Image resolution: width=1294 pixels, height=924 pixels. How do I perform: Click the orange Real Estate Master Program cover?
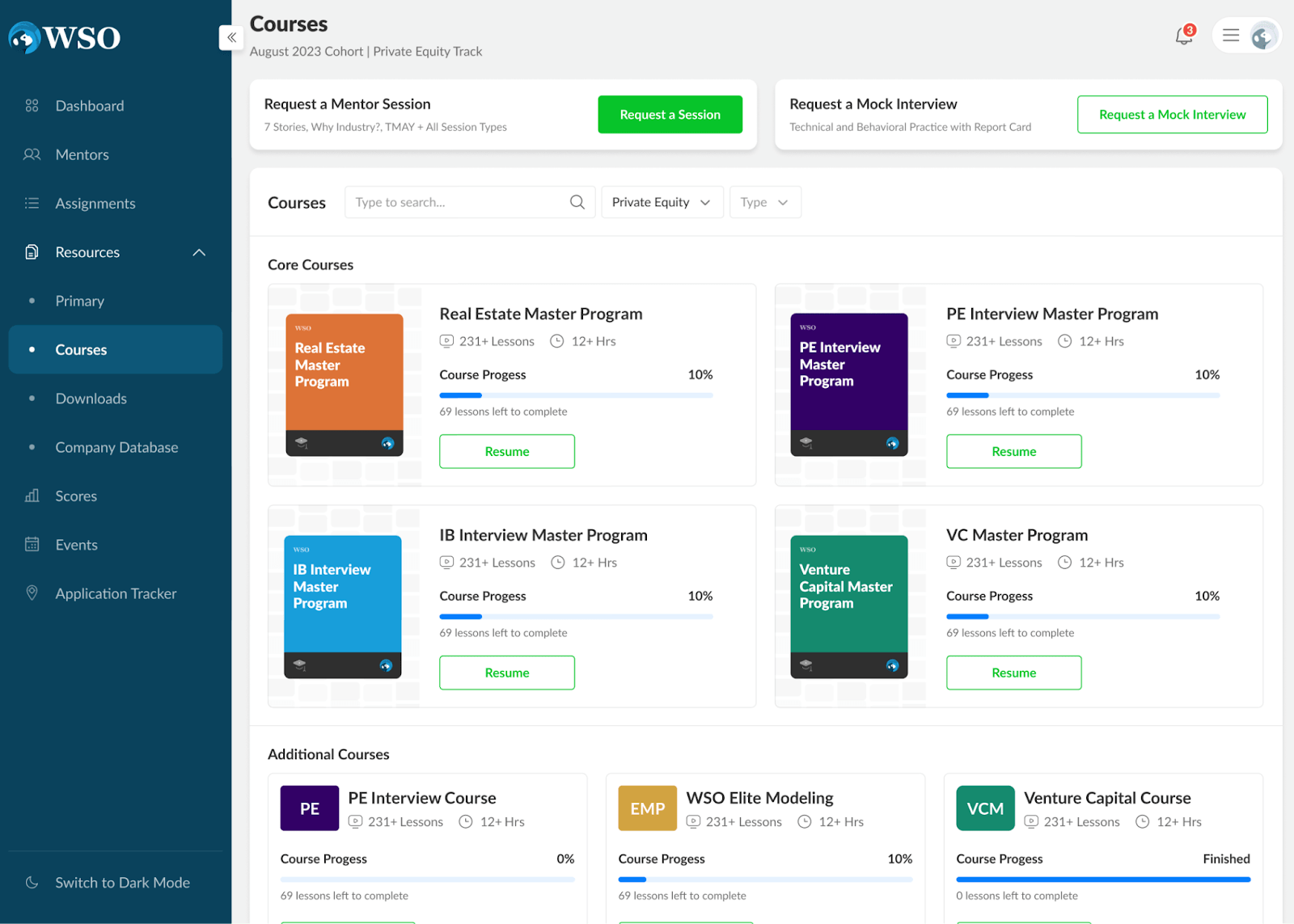tap(345, 385)
